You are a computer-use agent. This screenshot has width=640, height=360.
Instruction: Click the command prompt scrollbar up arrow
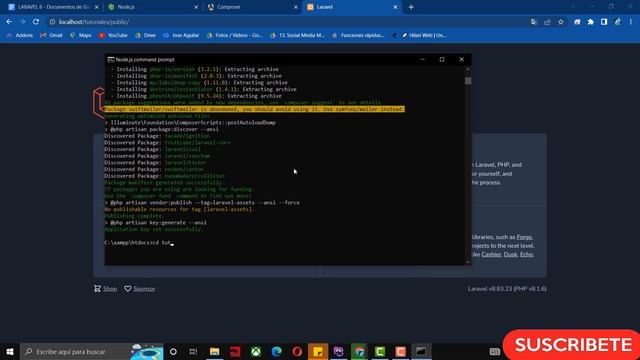pyautogui.click(x=468, y=69)
